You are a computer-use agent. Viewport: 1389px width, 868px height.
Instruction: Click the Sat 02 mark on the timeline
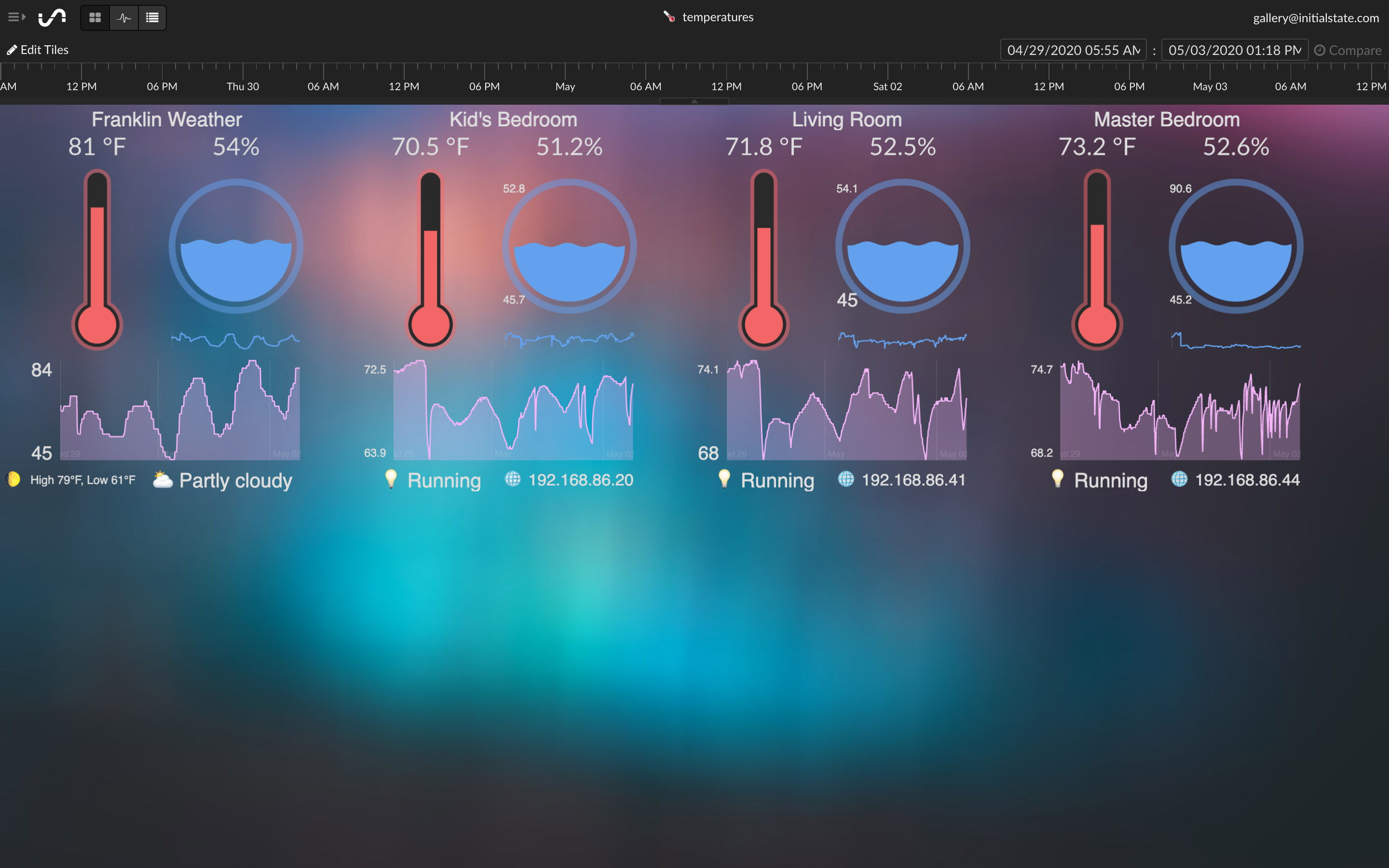tap(887, 86)
